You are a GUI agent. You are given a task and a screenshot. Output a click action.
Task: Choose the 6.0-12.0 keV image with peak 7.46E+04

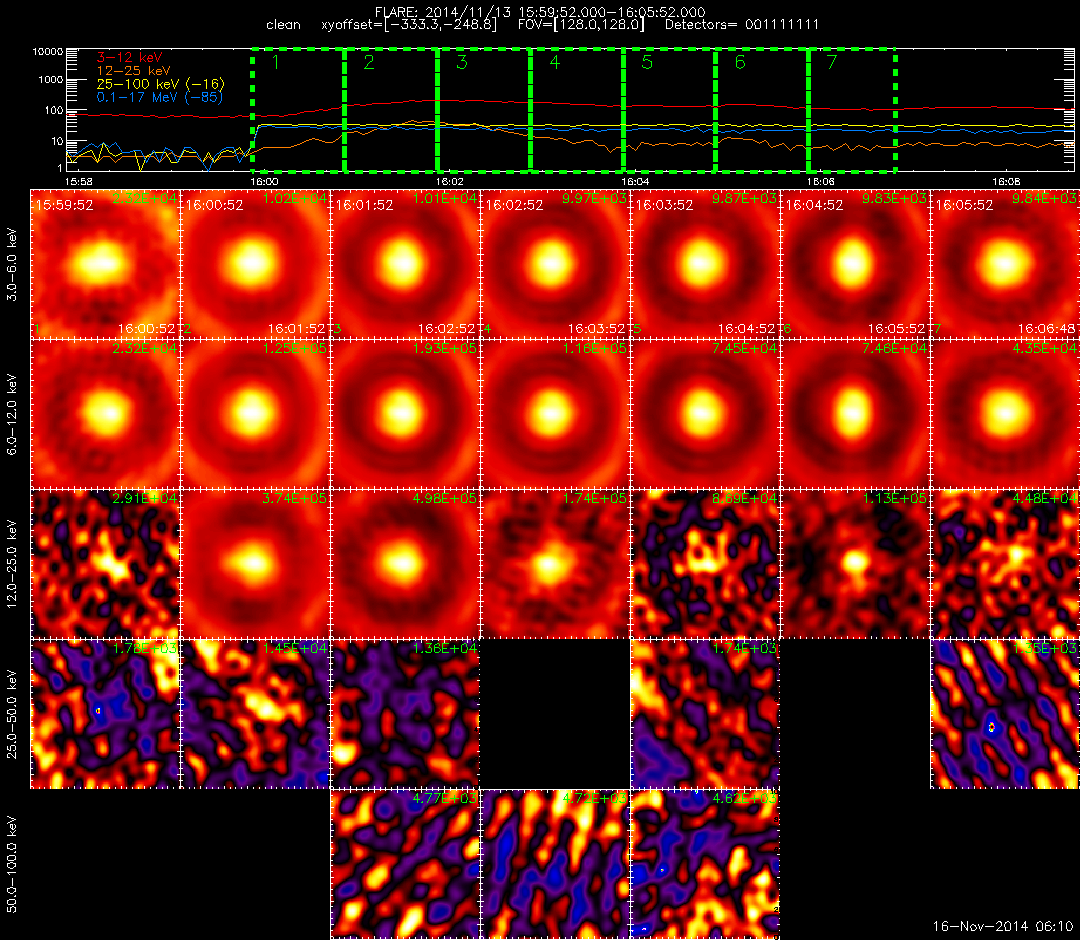[856, 415]
